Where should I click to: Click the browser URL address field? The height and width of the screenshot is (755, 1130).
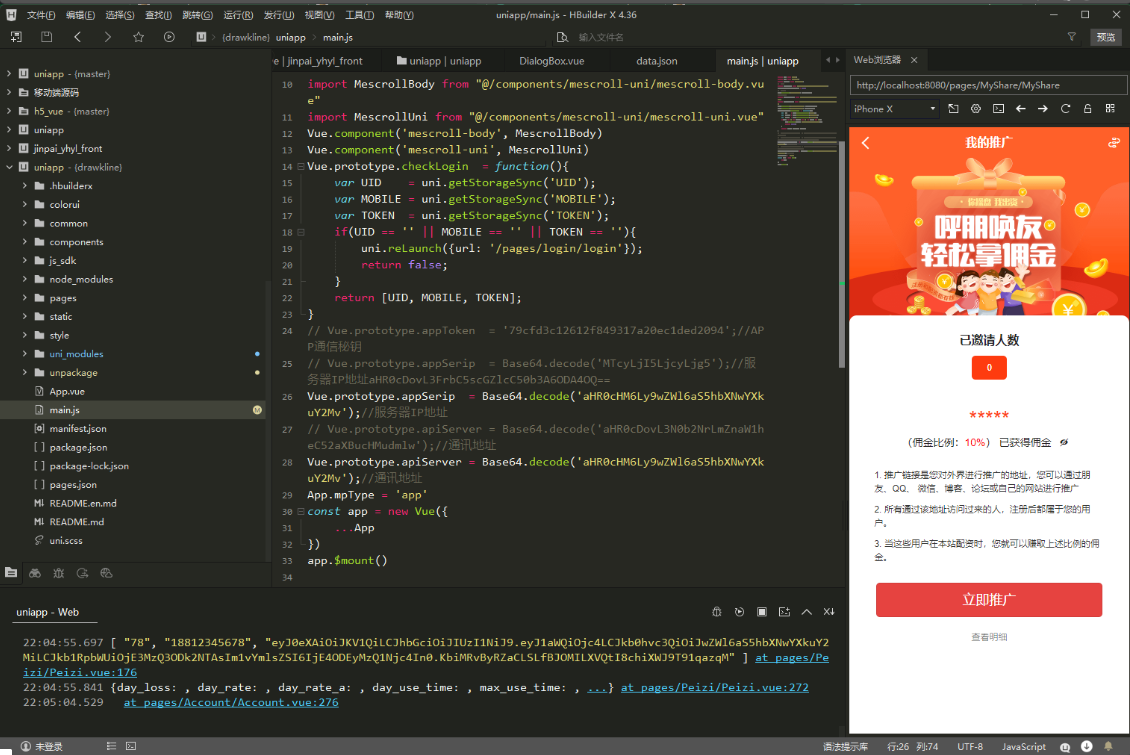coord(988,85)
